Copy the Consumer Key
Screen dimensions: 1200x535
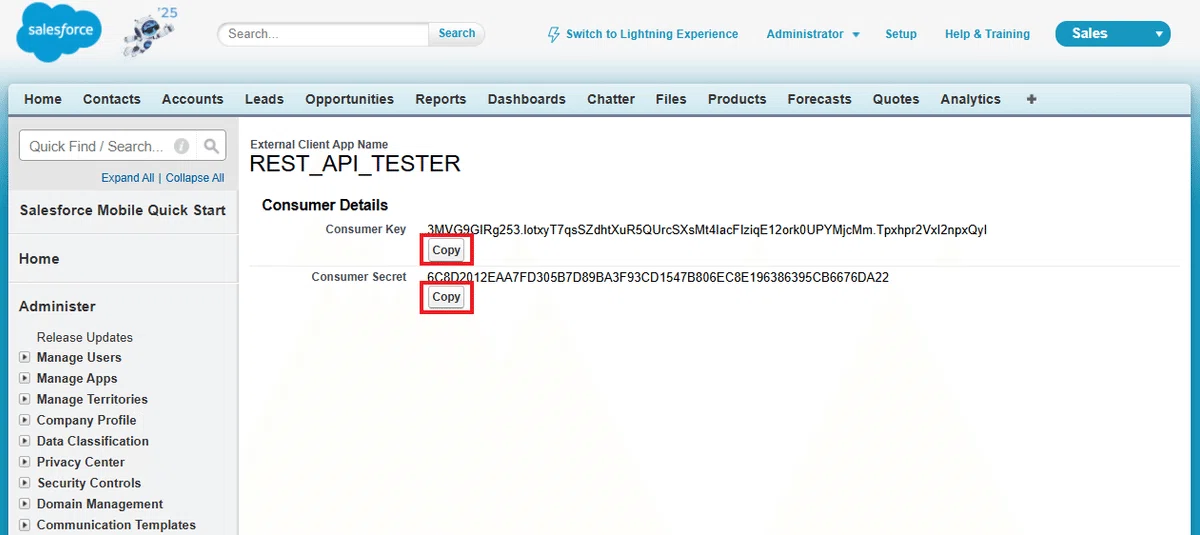click(x=446, y=250)
